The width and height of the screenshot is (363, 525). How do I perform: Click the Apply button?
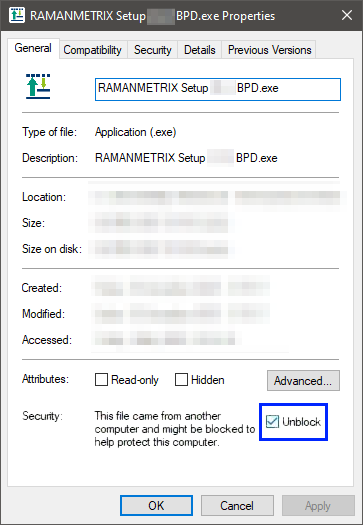click(x=318, y=505)
